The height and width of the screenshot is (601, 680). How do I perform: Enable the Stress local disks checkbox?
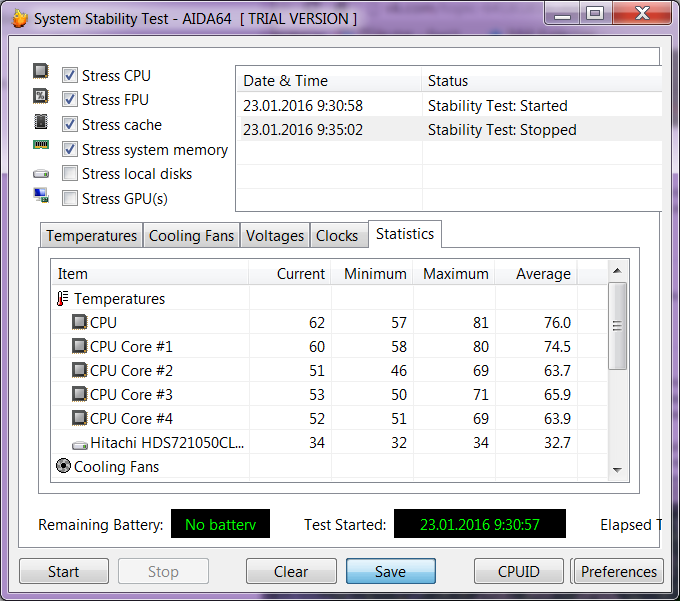click(70, 173)
